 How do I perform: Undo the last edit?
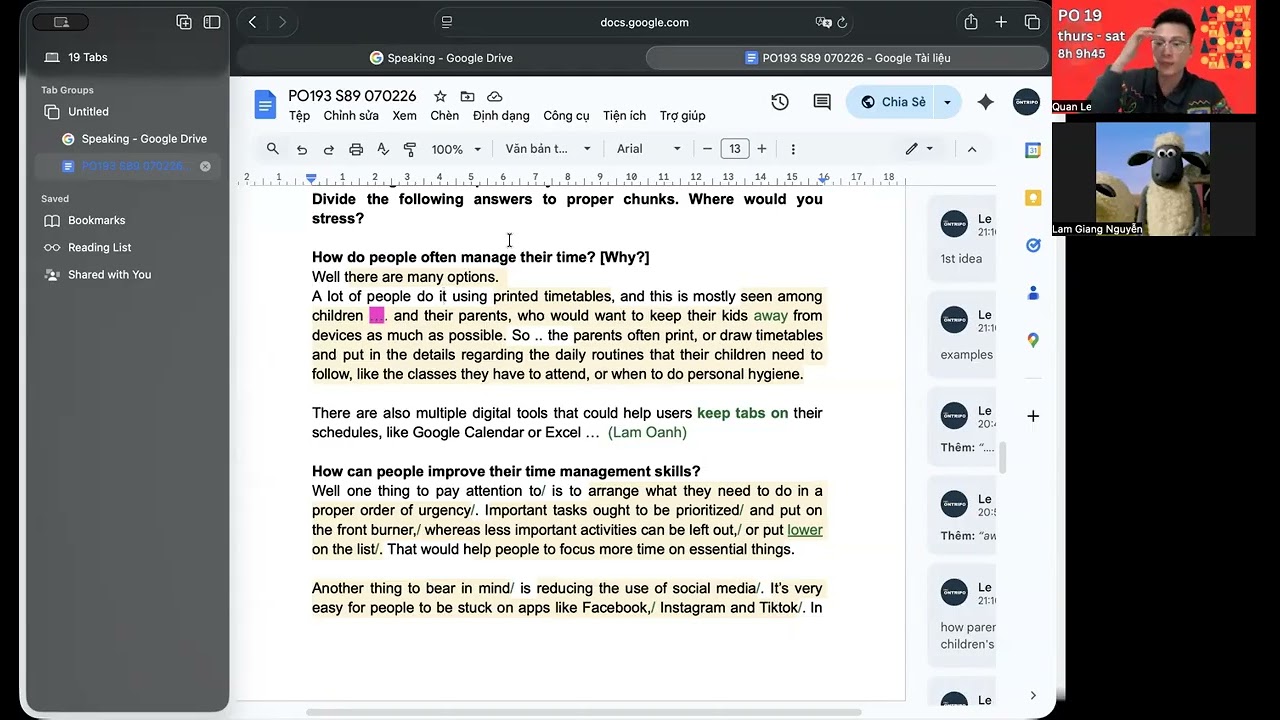[x=301, y=149]
